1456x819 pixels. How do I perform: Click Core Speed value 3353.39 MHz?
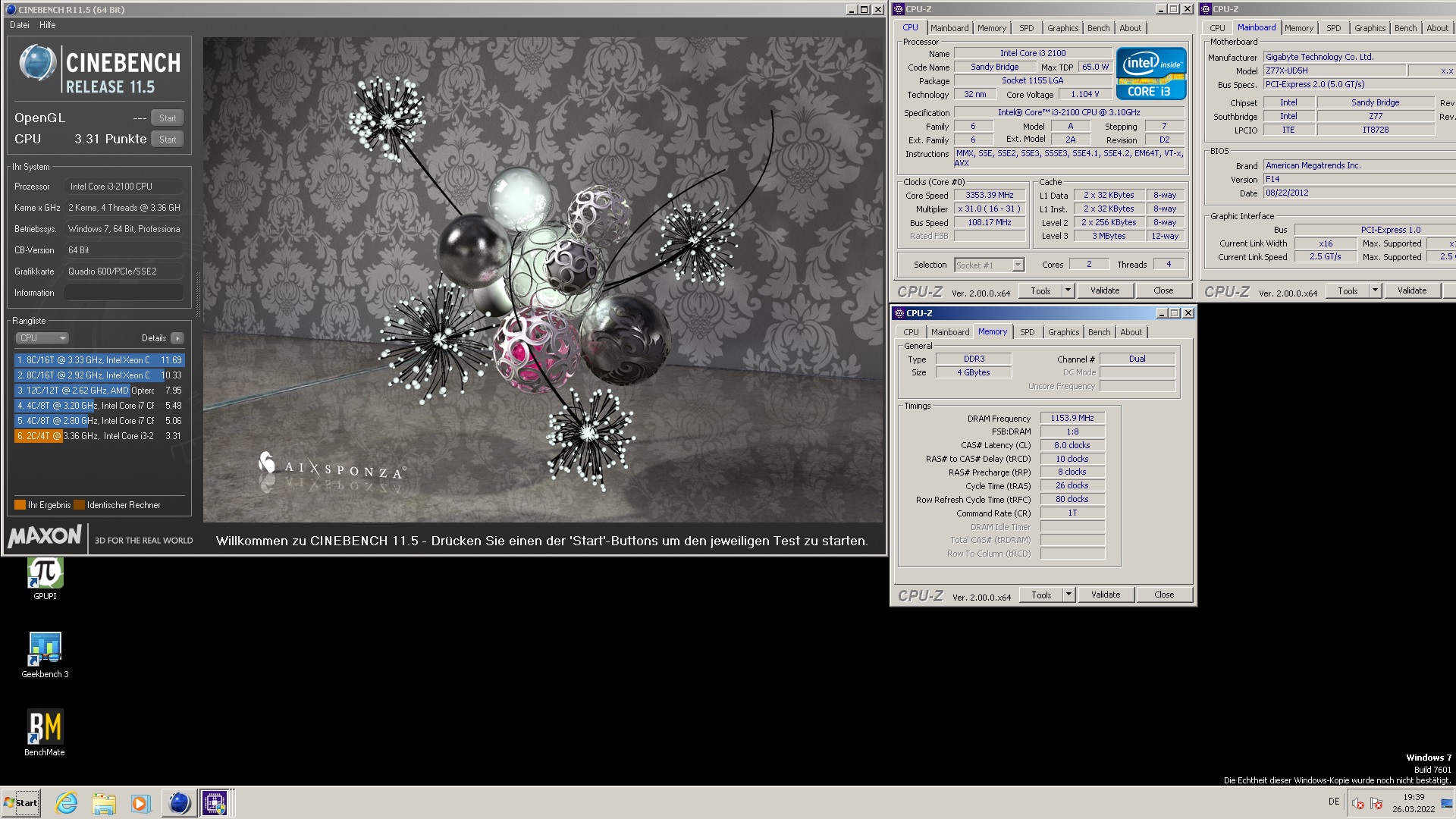990,195
